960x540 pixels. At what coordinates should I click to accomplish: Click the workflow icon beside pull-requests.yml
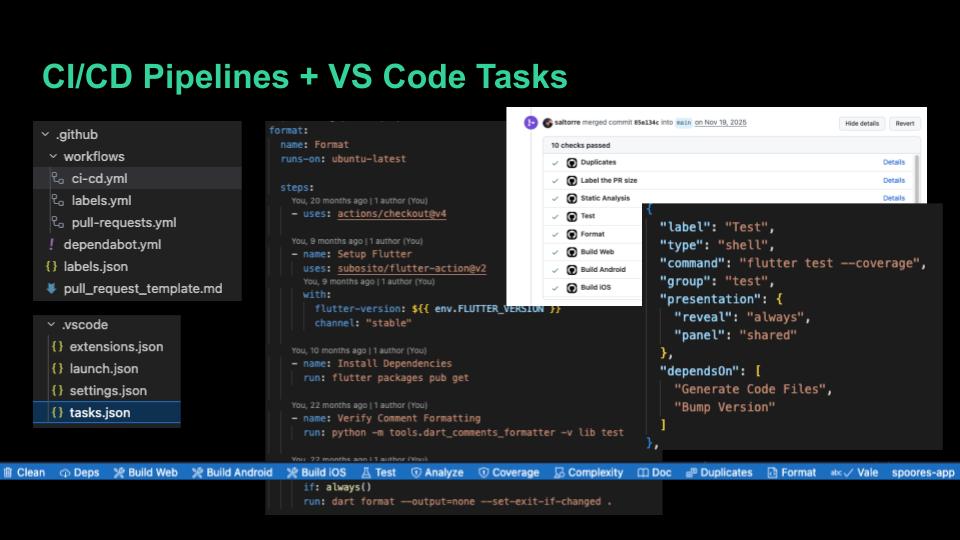[58, 222]
